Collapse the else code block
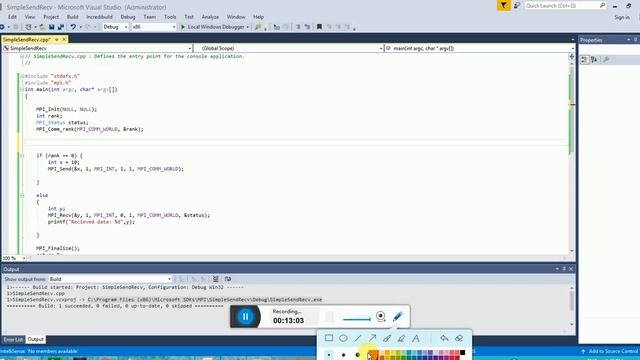640x360 pixels. (22, 196)
